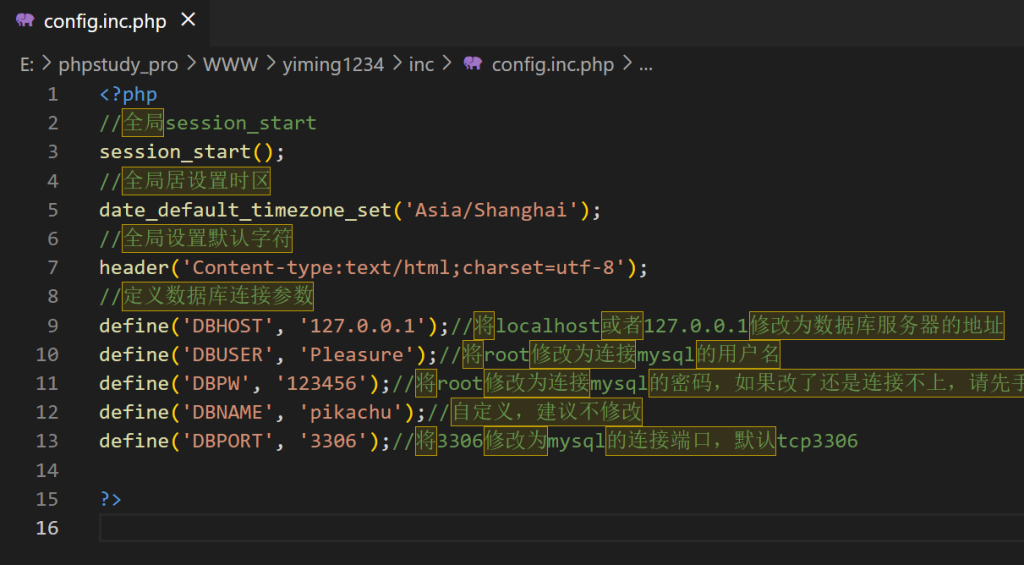This screenshot has height=565, width=1024.
Task: Select the config.inc.php breadcrumb file name
Action: [552, 64]
